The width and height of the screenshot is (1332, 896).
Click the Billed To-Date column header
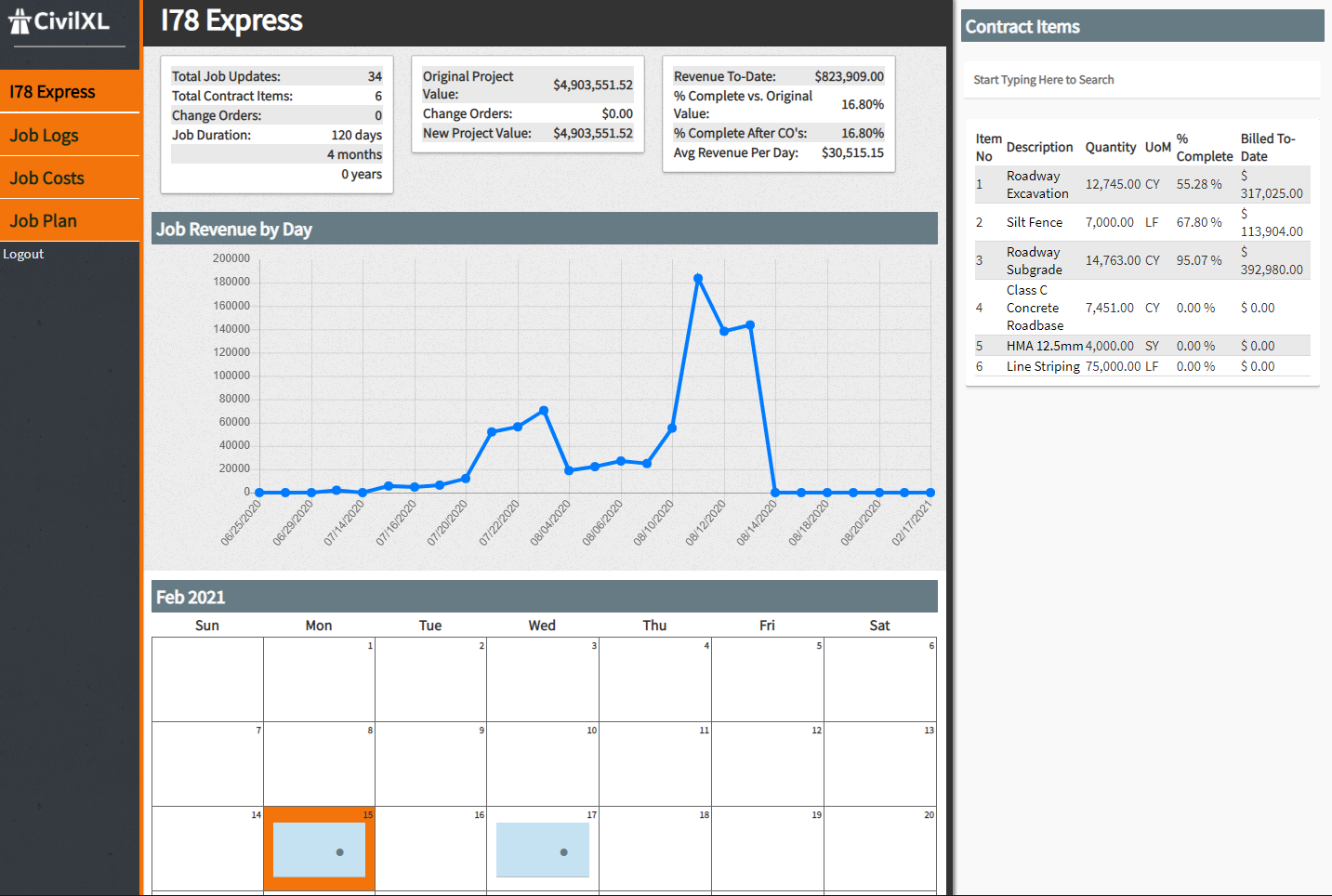coord(1267,147)
